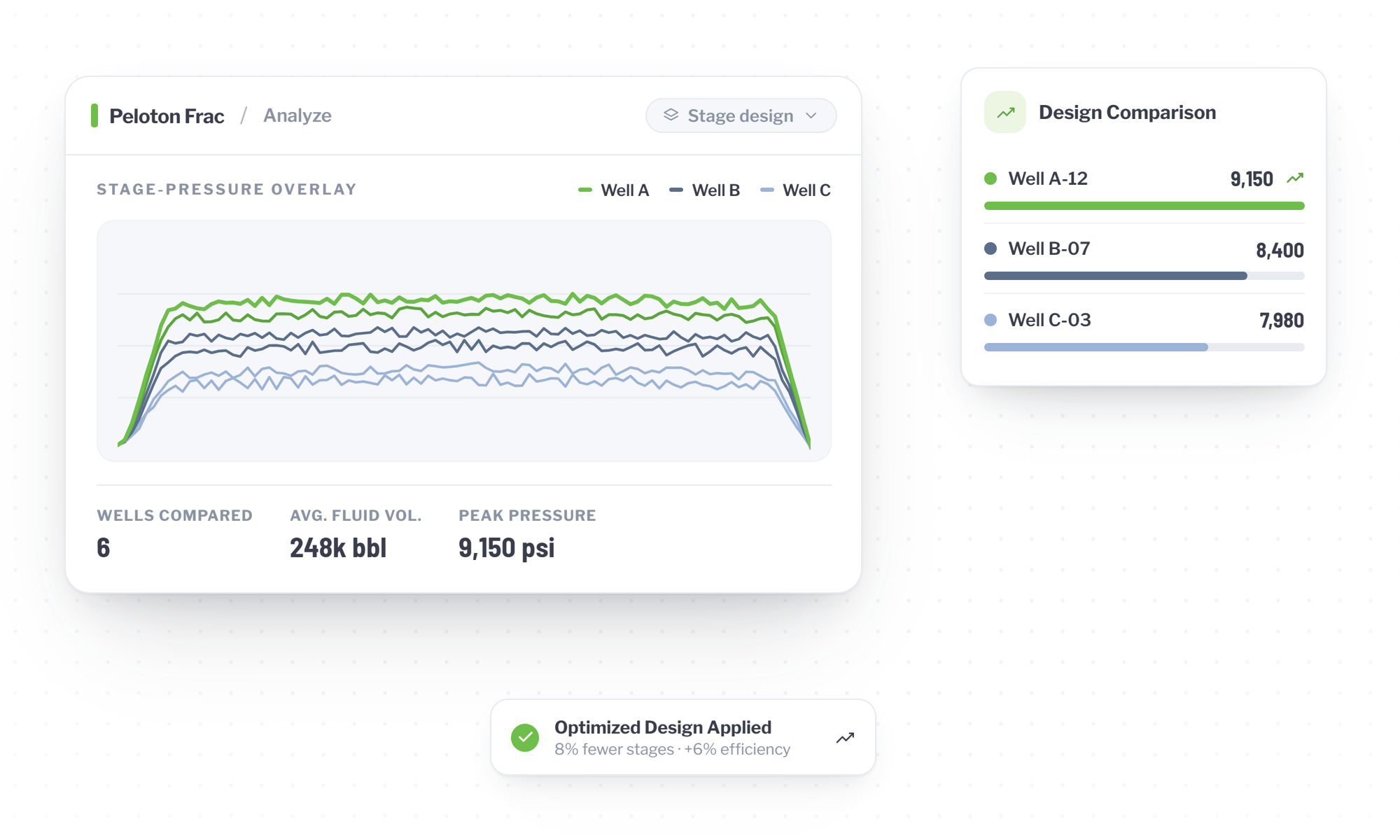Screen dimensions: 1400x840
Task: Click the trend arrow next to 9,150
Action: pyautogui.click(x=1295, y=178)
